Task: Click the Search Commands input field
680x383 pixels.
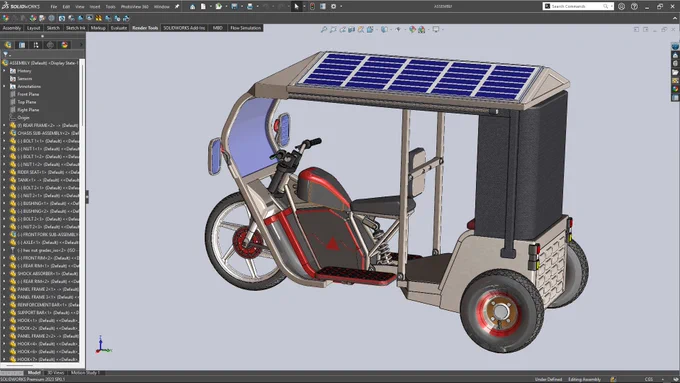Action: (577, 7)
